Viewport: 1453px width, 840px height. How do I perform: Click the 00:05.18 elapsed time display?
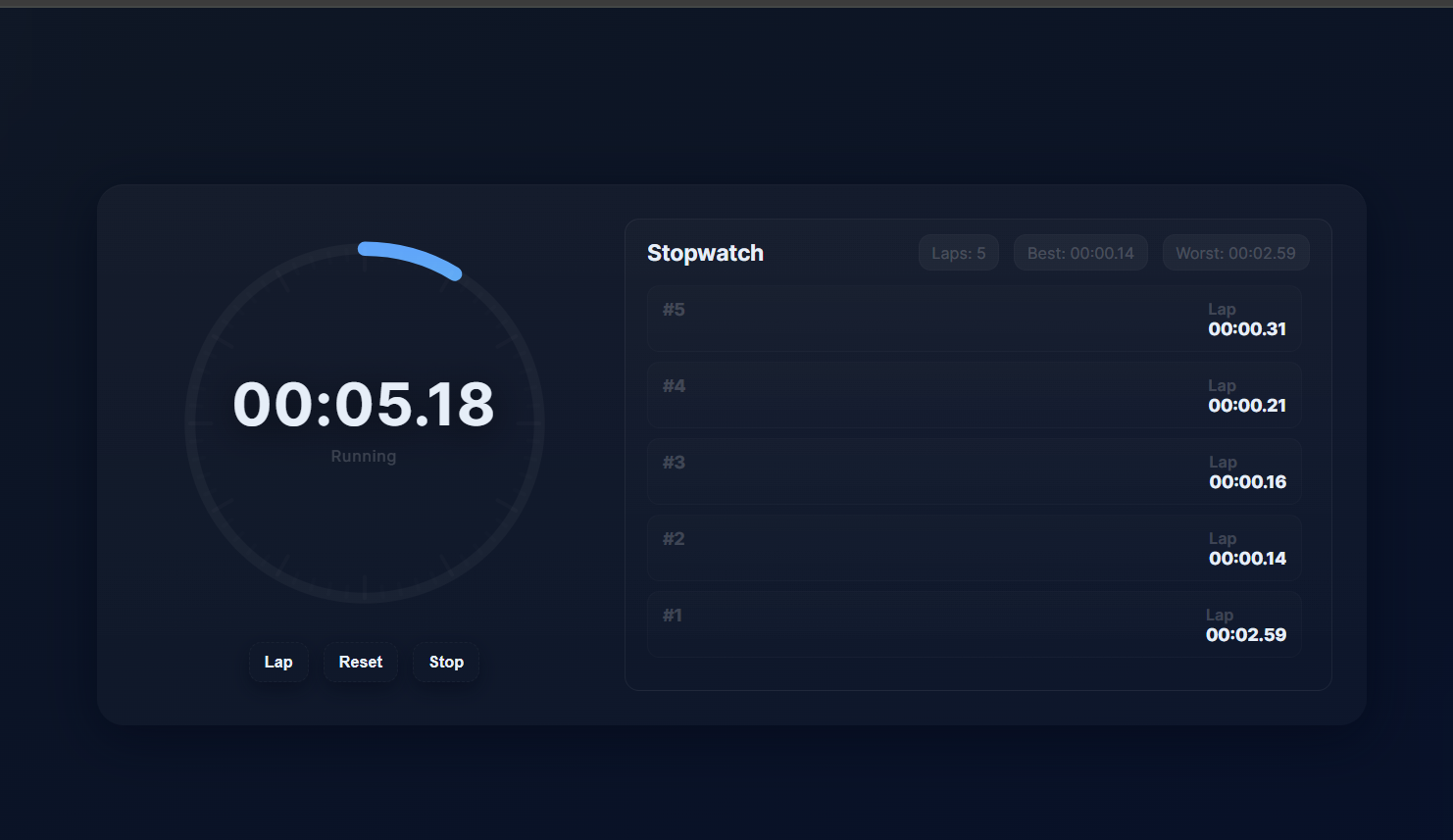[x=364, y=404]
